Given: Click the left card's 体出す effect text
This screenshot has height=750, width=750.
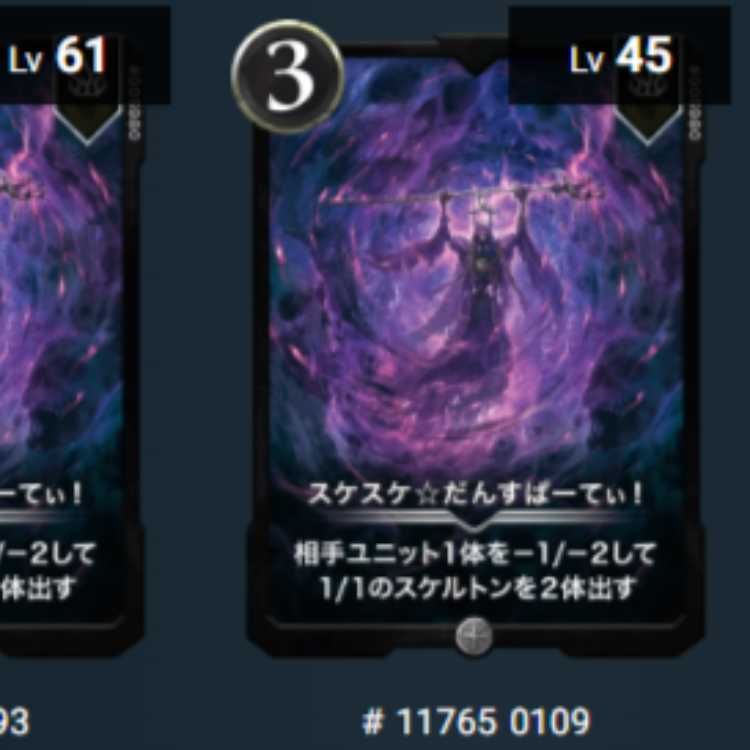Looking at the screenshot, I should pyautogui.click(x=38, y=588).
